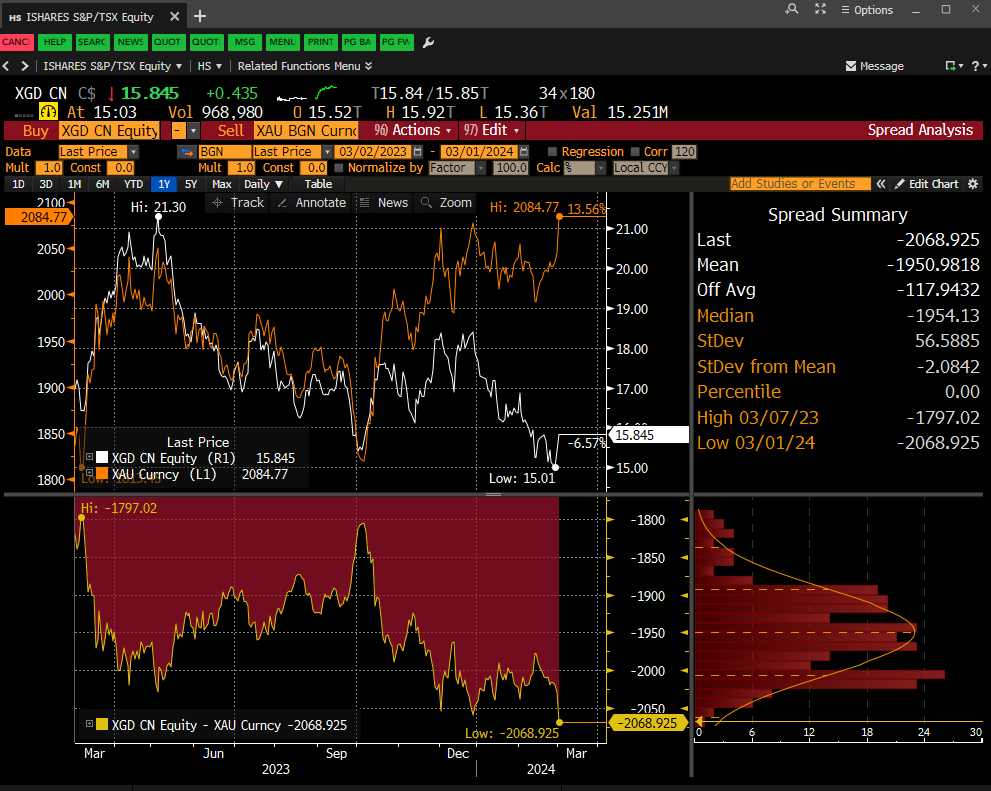
Task: Open the Daily periodicity dropdown
Action: click(263, 184)
